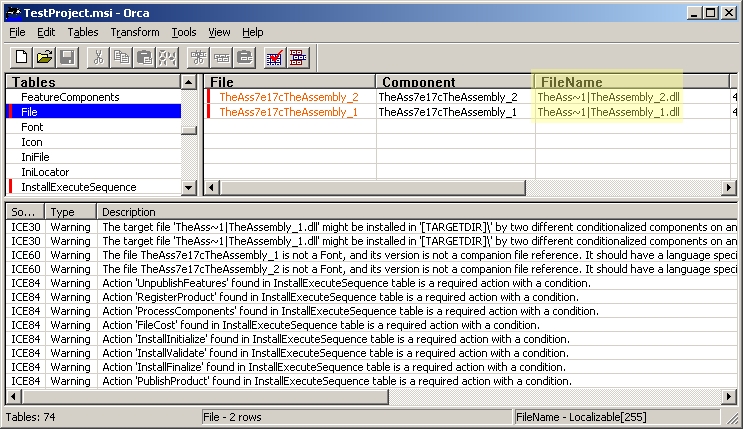Select ICE60 warning for TheAss7e17cTheAssembly_1
Viewport: 743px width, 429px height.
click(x=372, y=255)
